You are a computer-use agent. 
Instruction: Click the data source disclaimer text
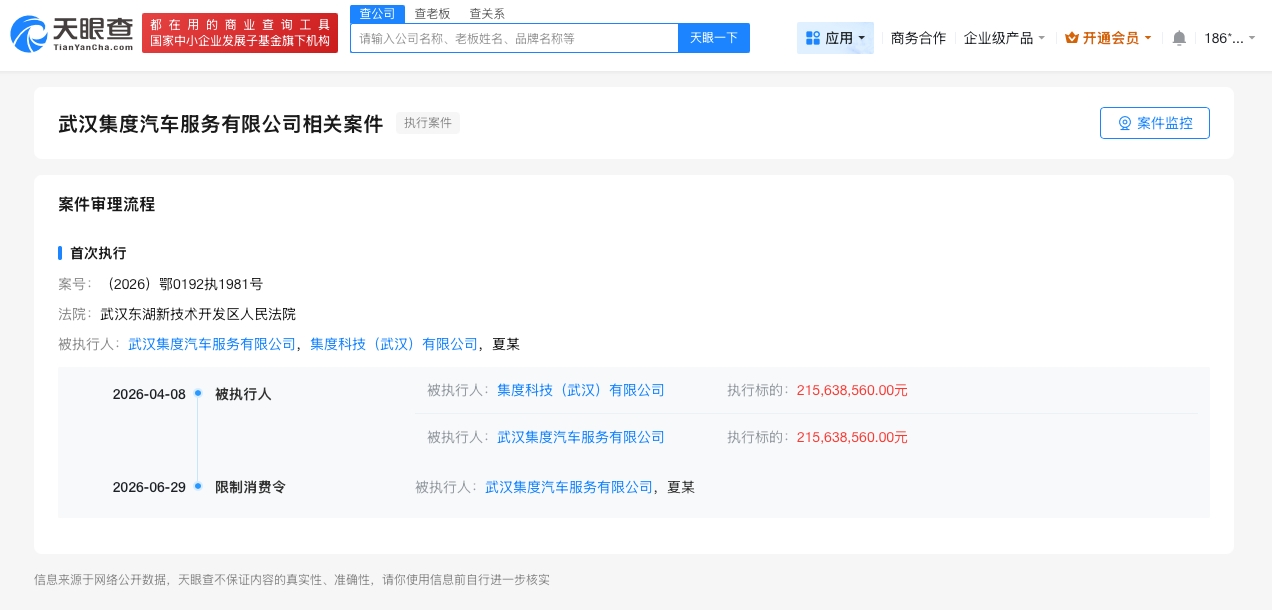292,580
